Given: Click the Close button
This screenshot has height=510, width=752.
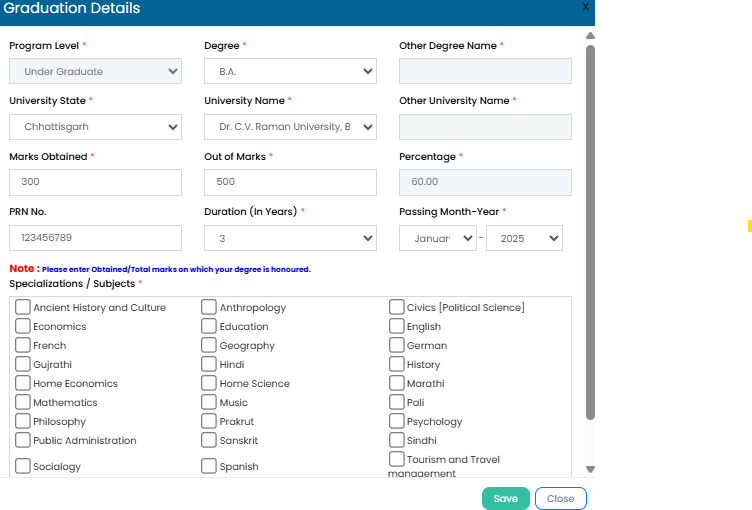Looking at the screenshot, I should click(x=561, y=498).
